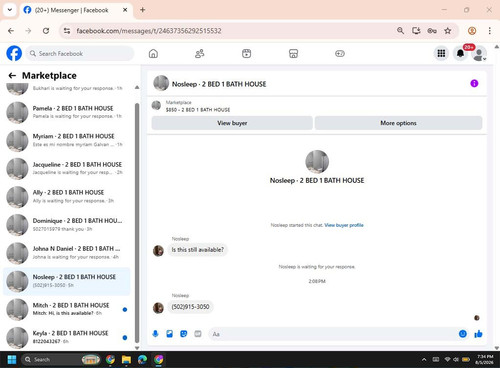
Task: Click the attach photo icon in the composer
Action: click(170, 334)
